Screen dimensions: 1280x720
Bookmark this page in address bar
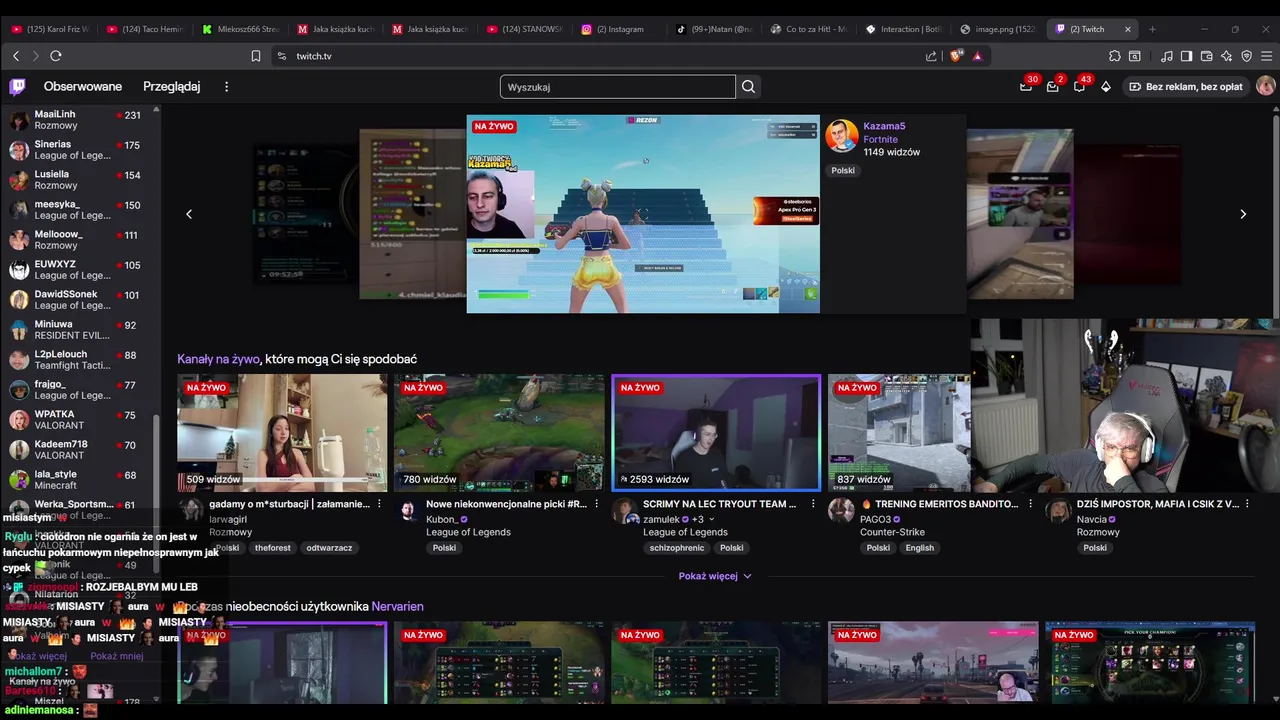pyautogui.click(x=256, y=56)
